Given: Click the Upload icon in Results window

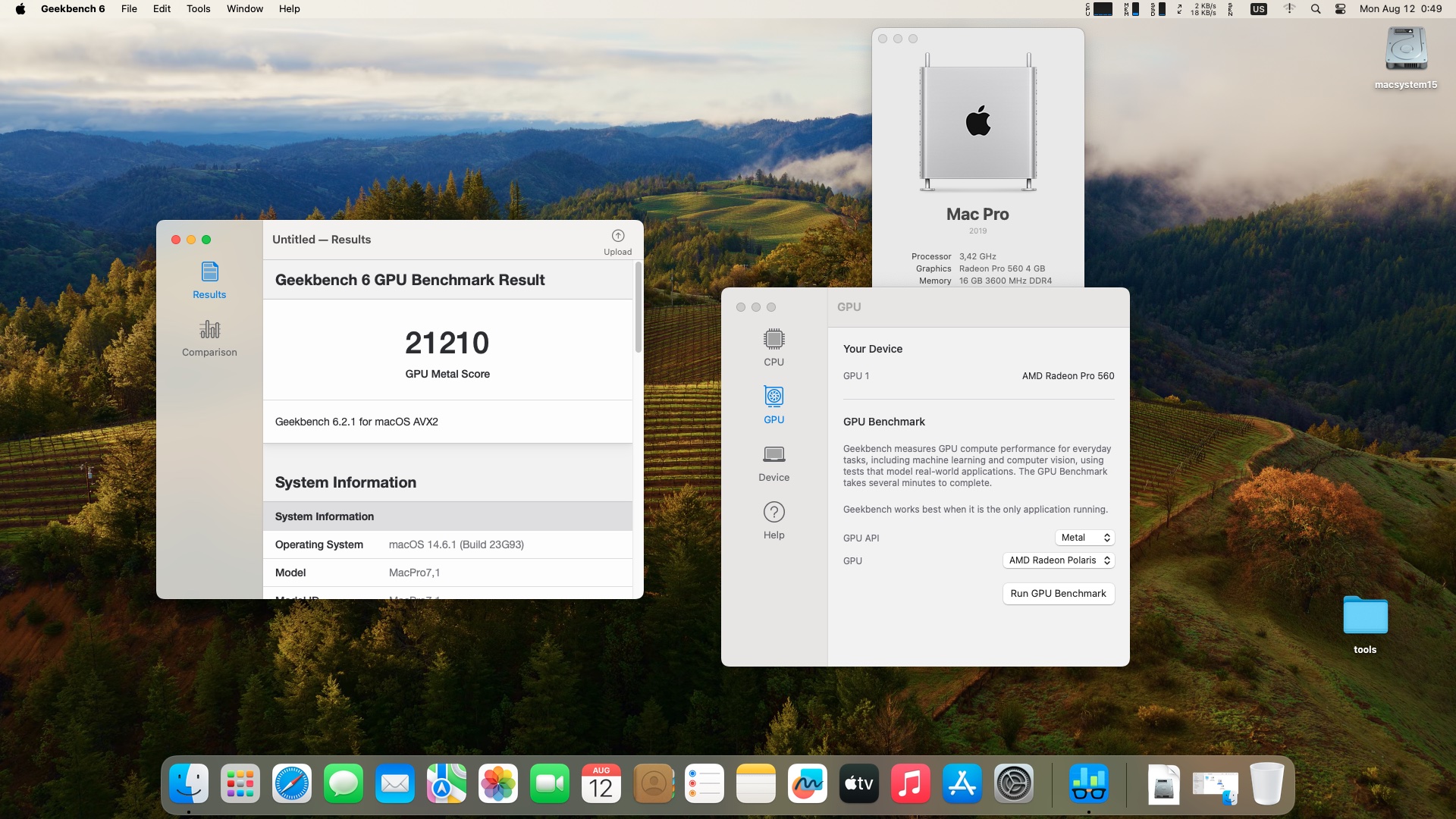Looking at the screenshot, I should point(617,237).
